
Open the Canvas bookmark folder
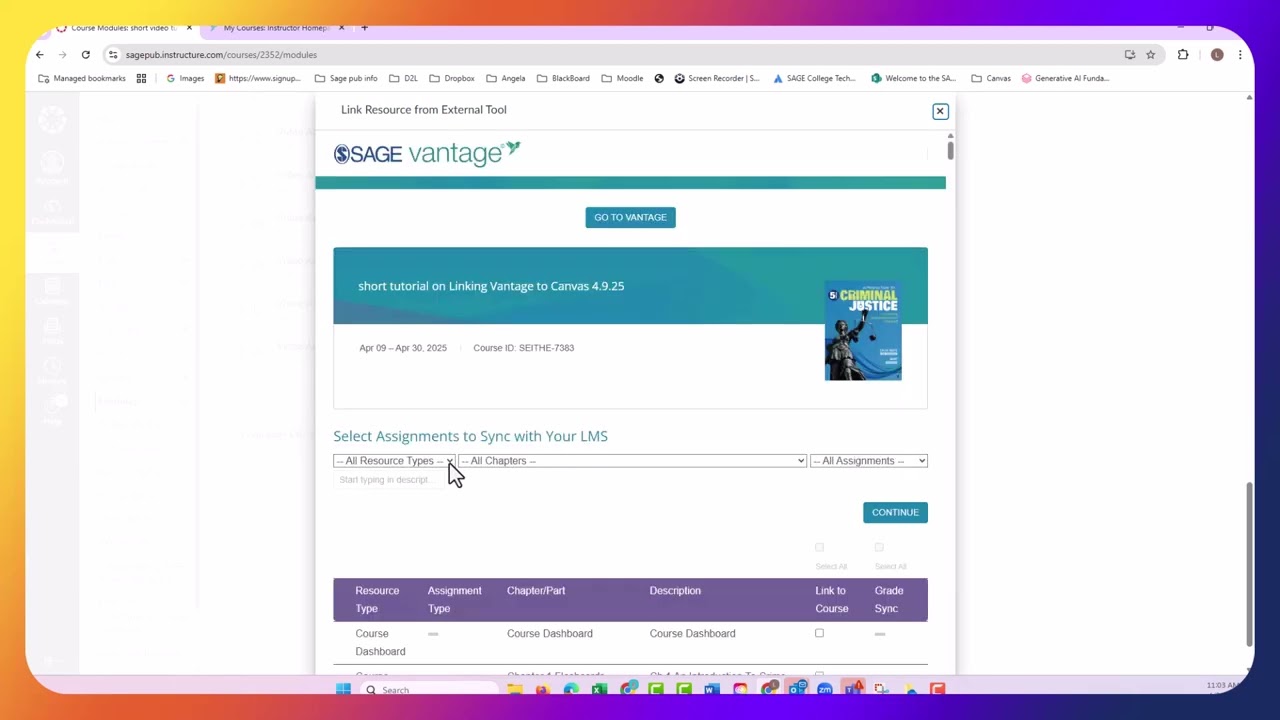click(990, 78)
